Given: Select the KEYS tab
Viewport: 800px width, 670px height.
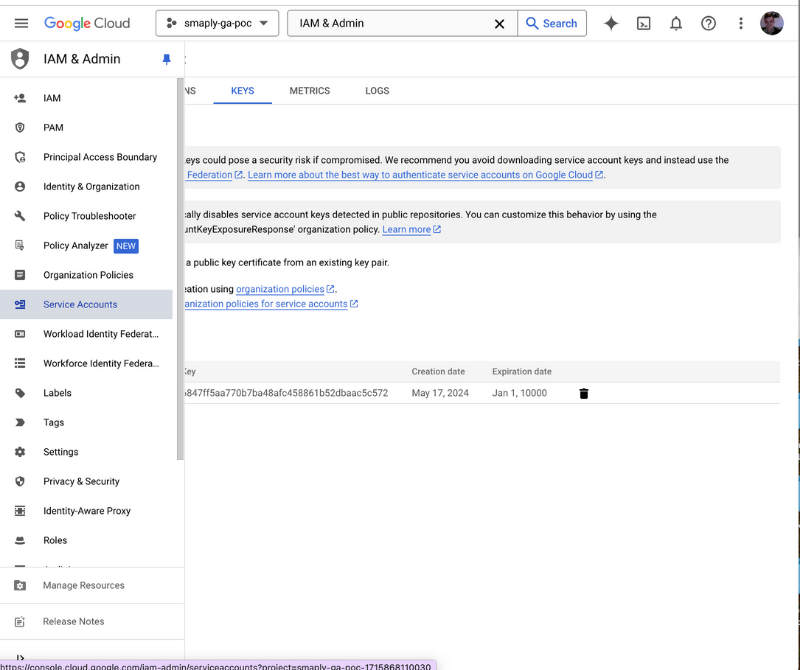Looking at the screenshot, I should 242,91.
